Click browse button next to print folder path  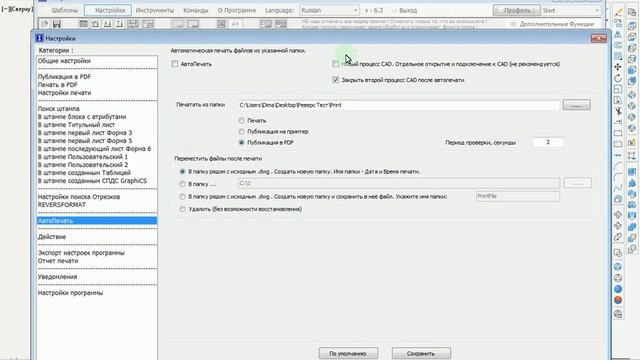click(576, 105)
